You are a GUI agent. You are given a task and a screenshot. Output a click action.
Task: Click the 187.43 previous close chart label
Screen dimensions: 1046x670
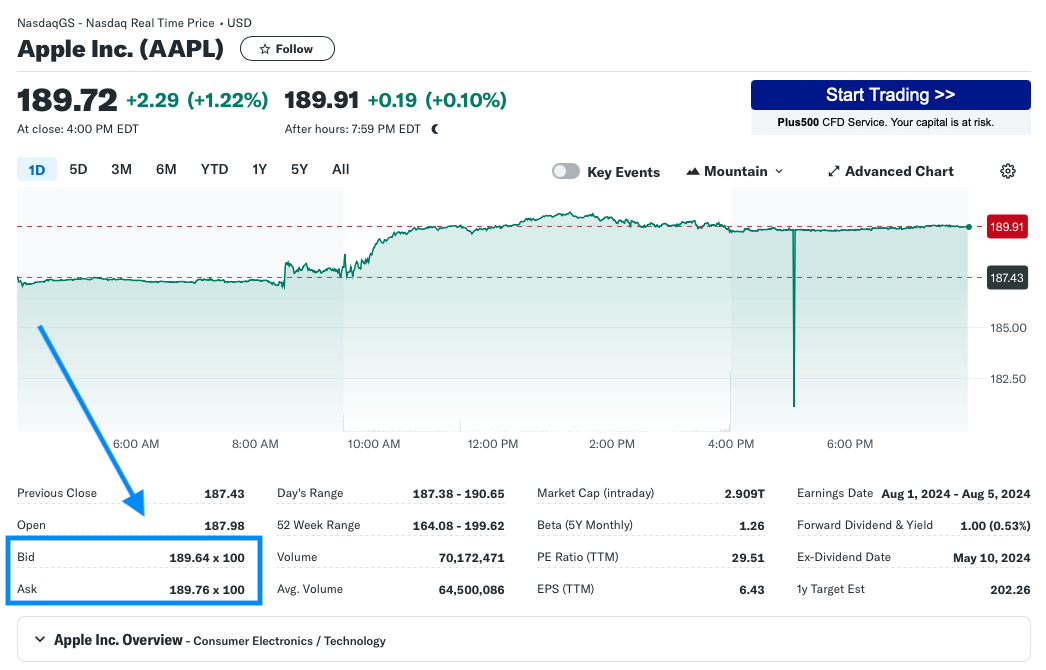click(1006, 278)
